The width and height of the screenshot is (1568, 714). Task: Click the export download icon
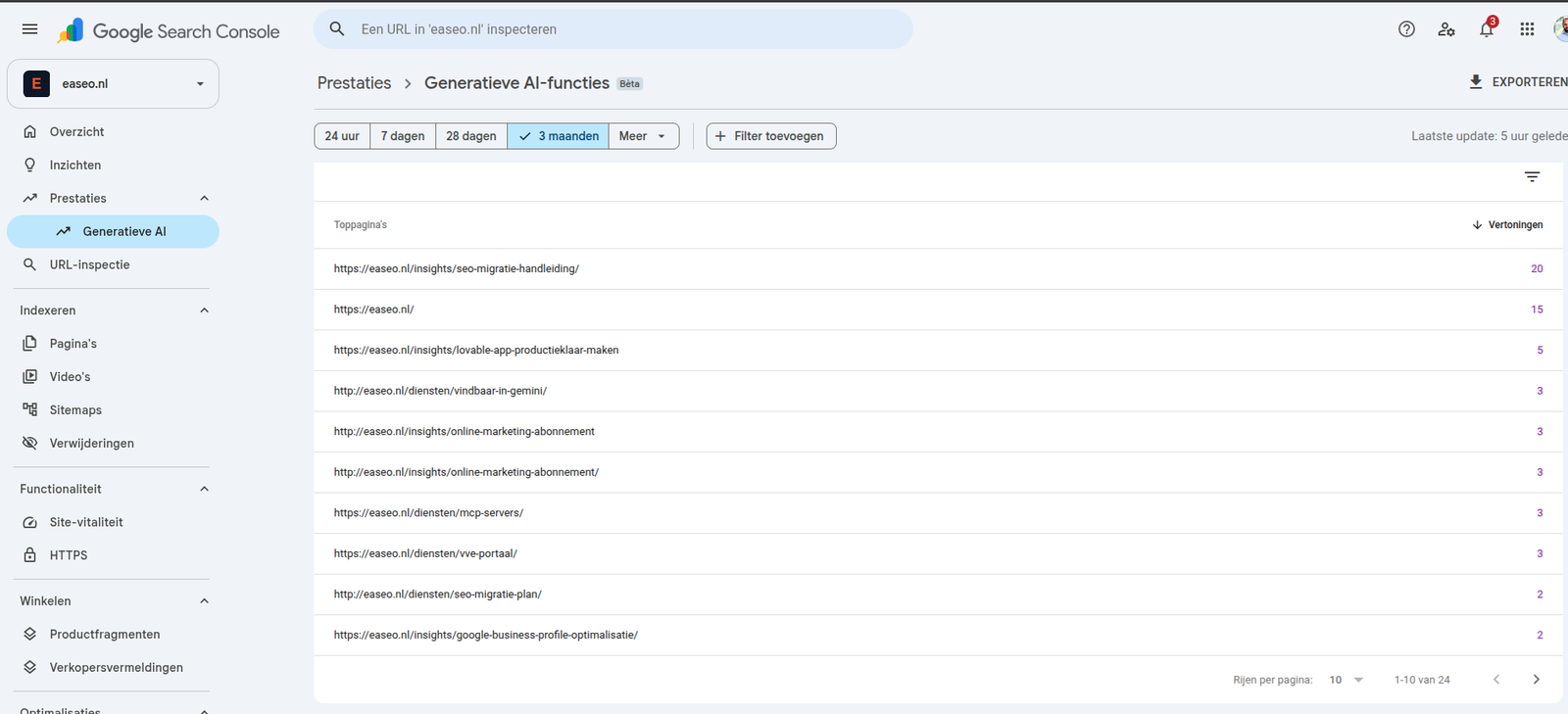pos(1476,82)
